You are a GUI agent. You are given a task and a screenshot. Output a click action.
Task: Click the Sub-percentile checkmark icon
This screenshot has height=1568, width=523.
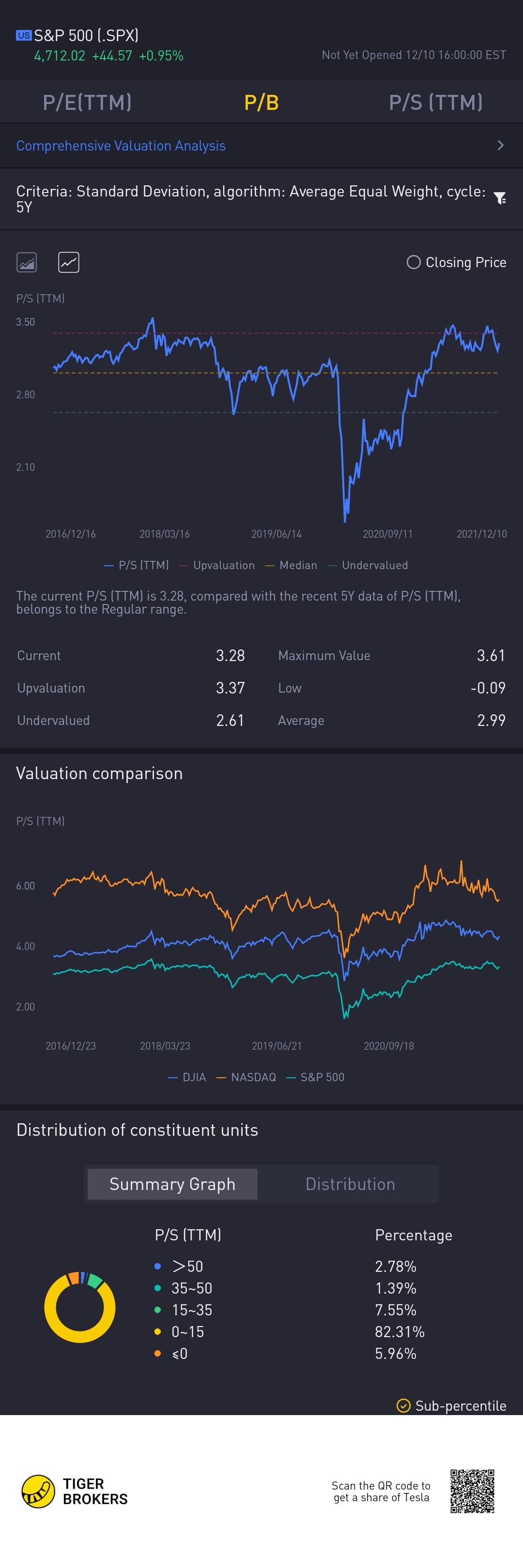(x=403, y=1405)
